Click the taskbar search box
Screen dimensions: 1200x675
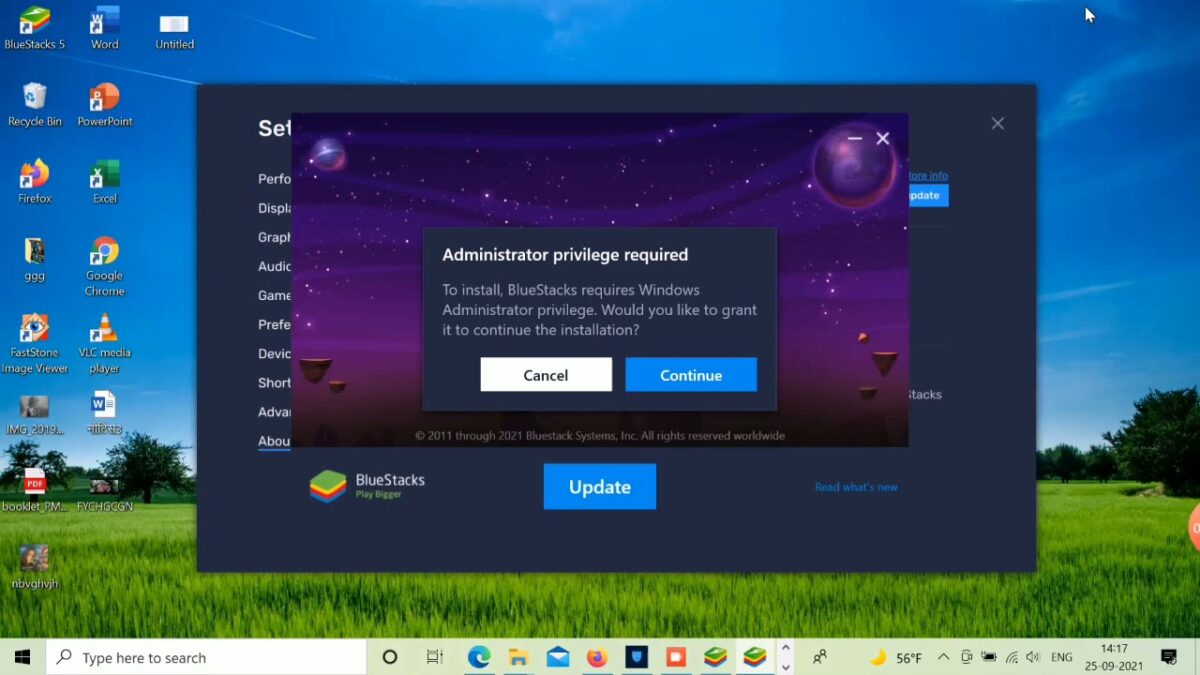click(206, 657)
